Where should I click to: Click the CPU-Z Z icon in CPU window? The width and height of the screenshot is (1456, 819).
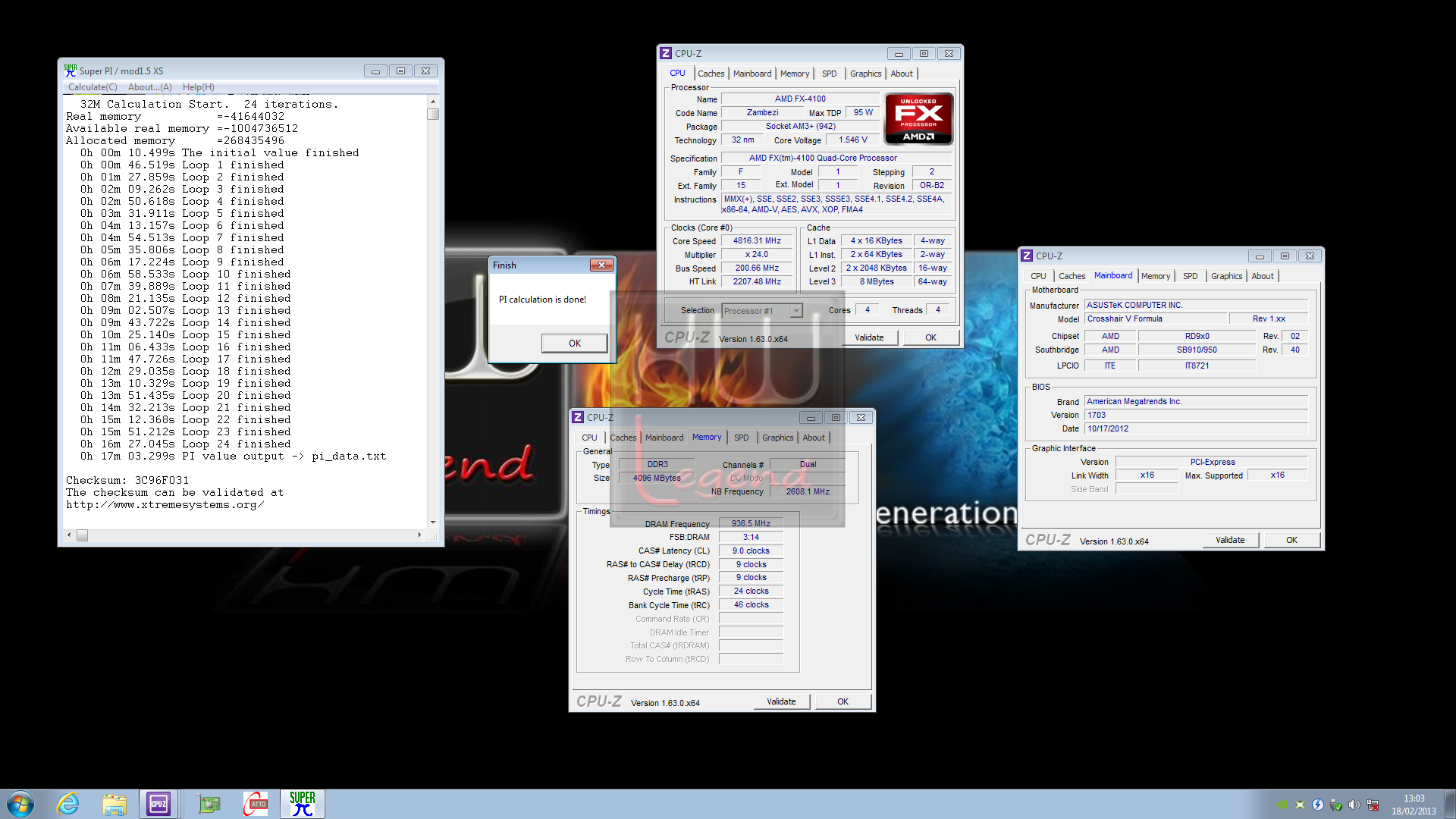click(x=666, y=53)
